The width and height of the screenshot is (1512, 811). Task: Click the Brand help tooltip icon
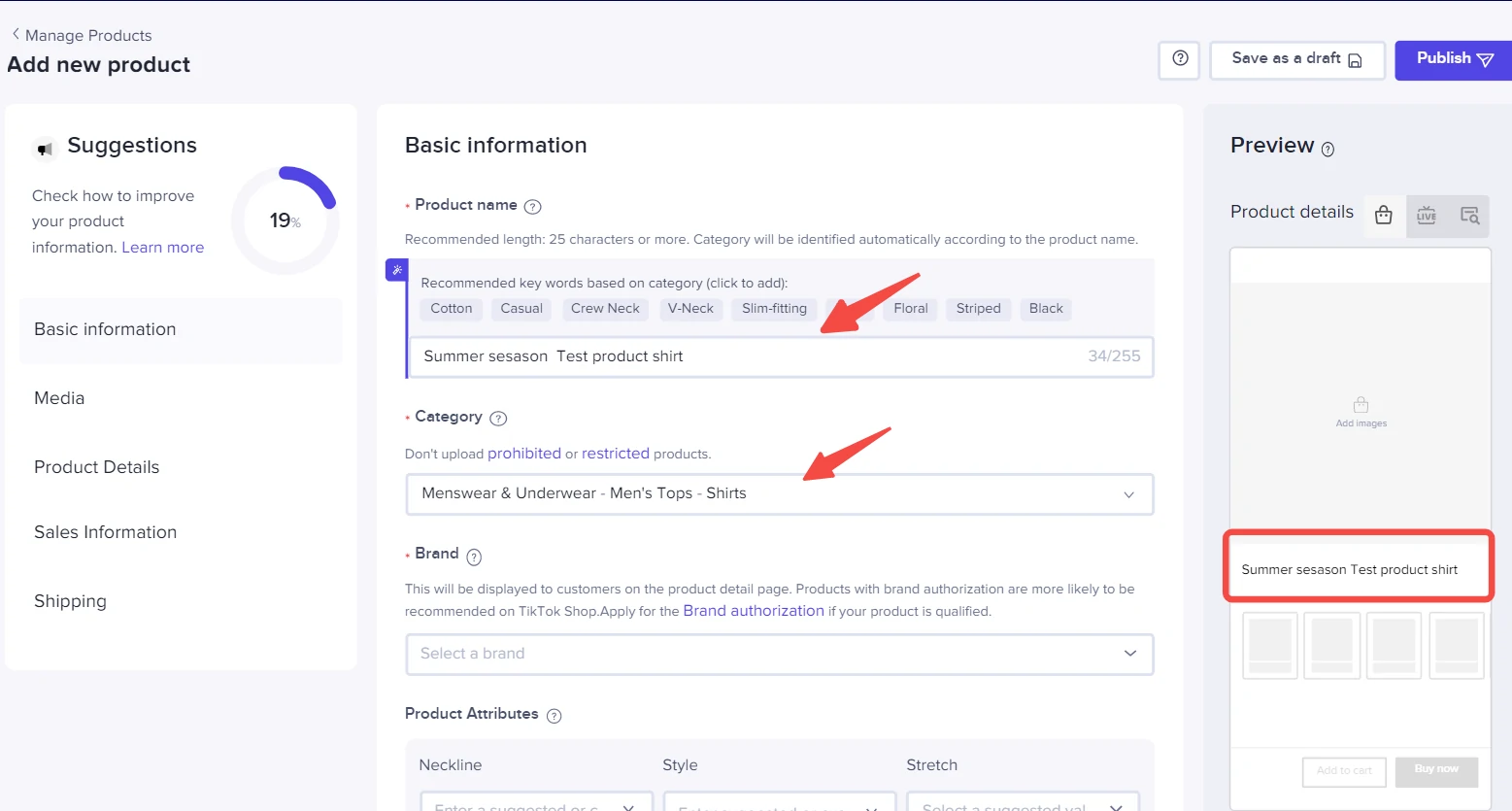[474, 557]
